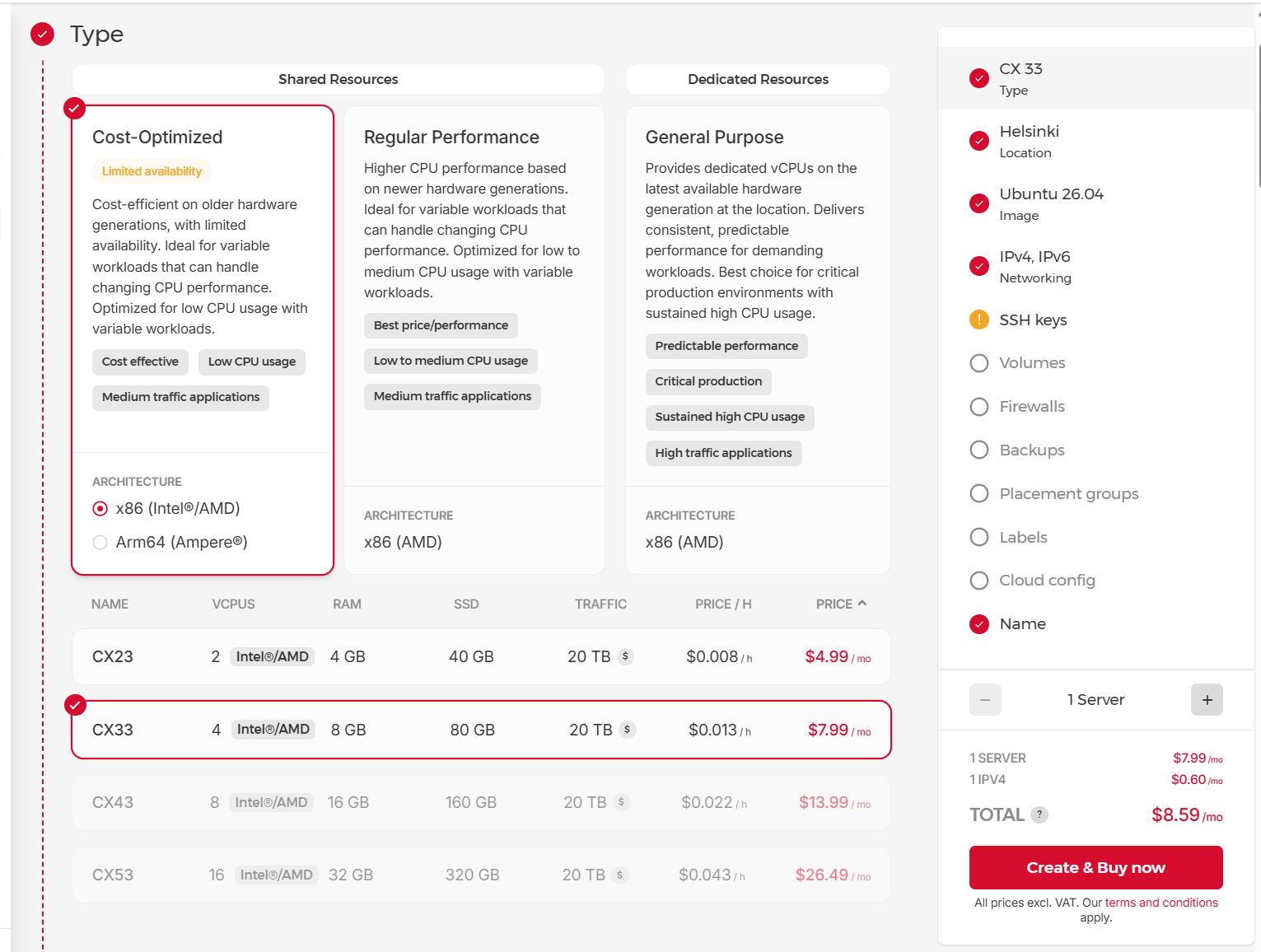Switch to the Shared Resources tab

[339, 79]
